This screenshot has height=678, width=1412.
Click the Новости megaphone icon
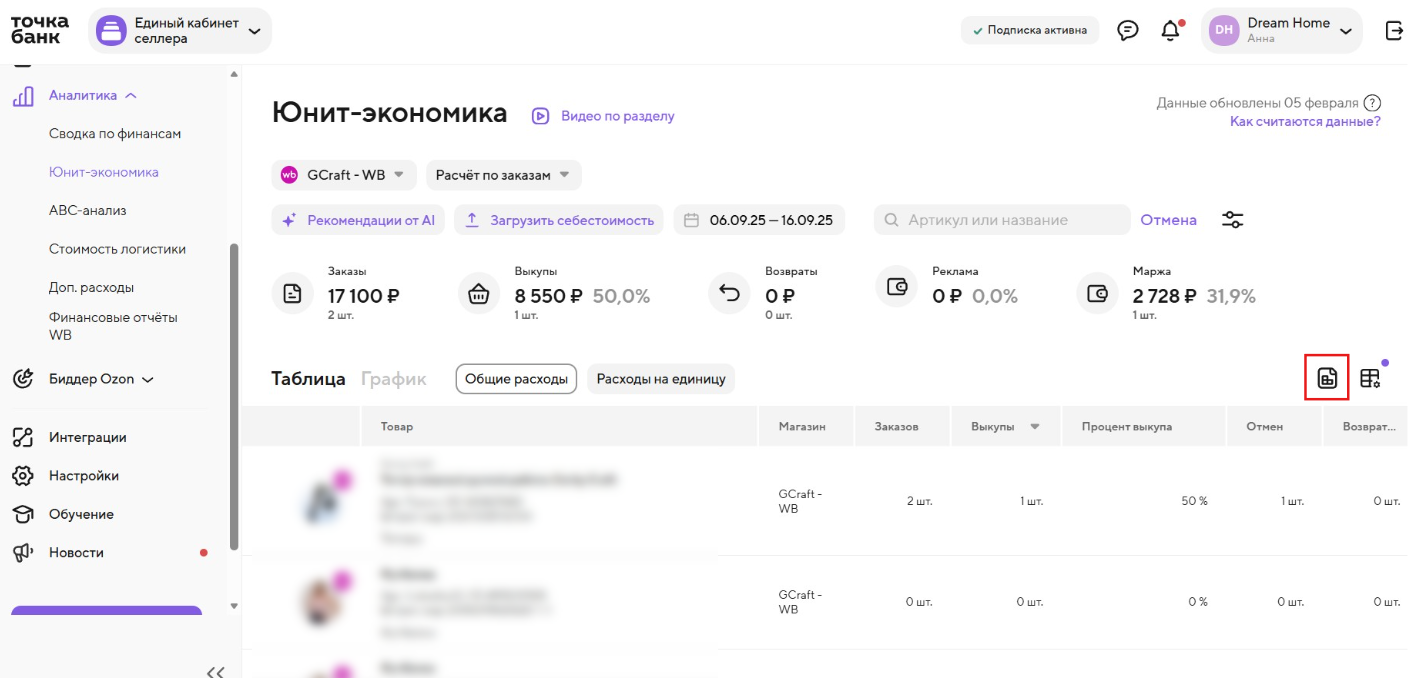coord(23,552)
